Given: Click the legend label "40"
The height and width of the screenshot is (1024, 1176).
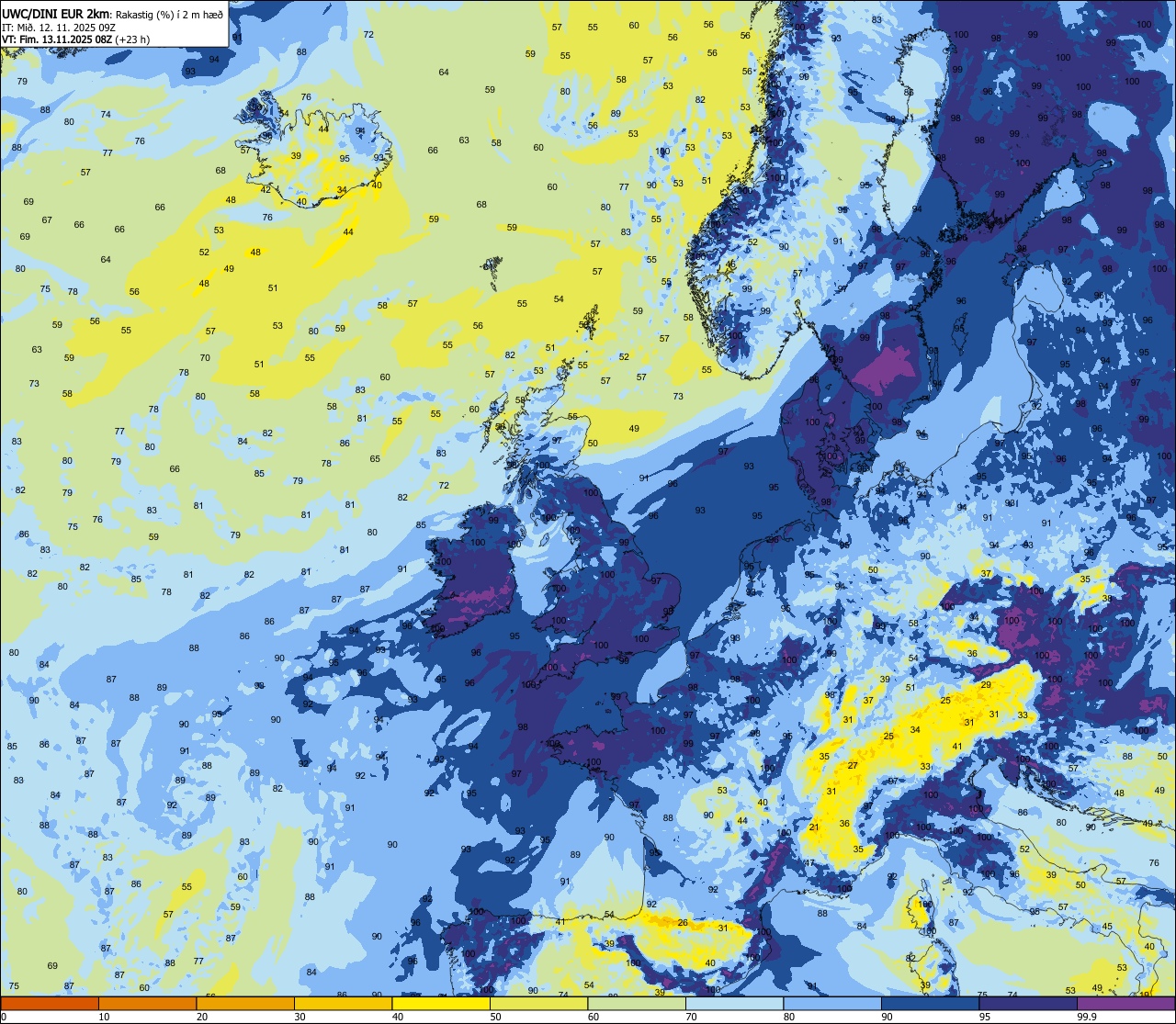Looking at the screenshot, I should [x=398, y=1017].
